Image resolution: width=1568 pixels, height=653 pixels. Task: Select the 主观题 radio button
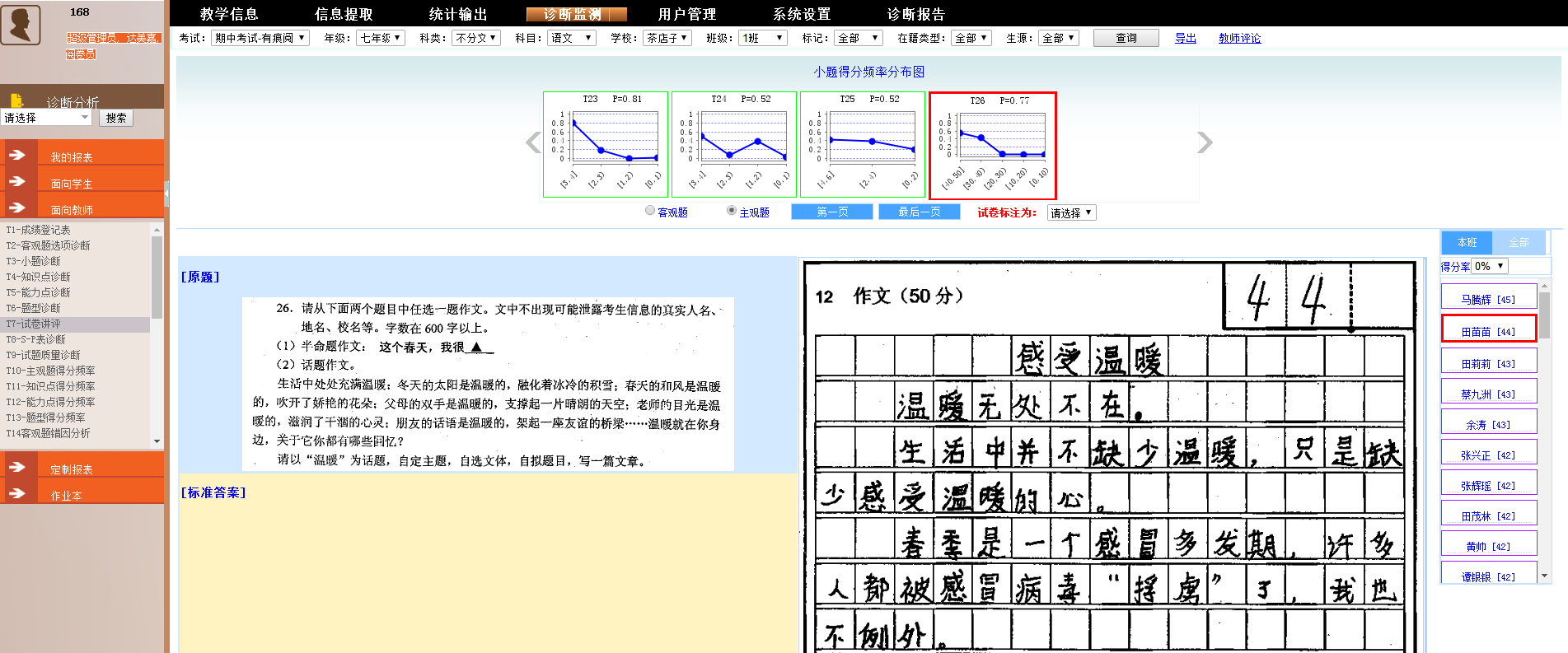coord(732,211)
